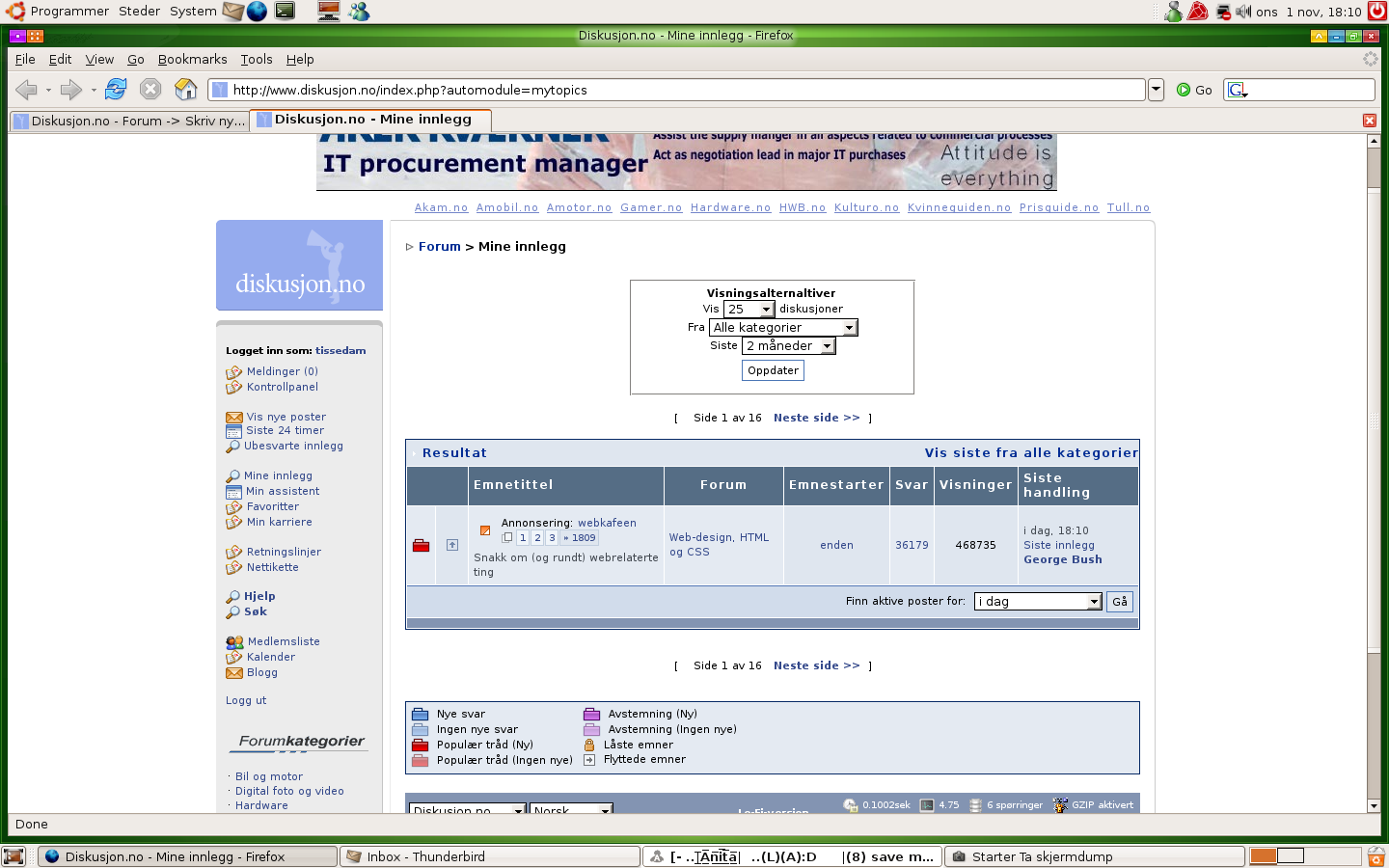Open the Bookmarks menu
1389x868 pixels.
[192, 59]
